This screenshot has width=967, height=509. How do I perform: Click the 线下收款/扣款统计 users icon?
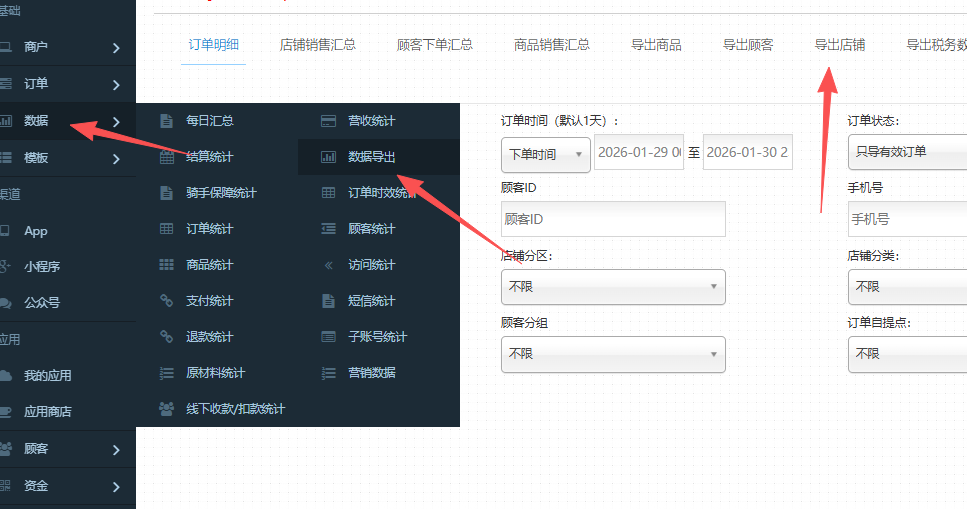167,409
